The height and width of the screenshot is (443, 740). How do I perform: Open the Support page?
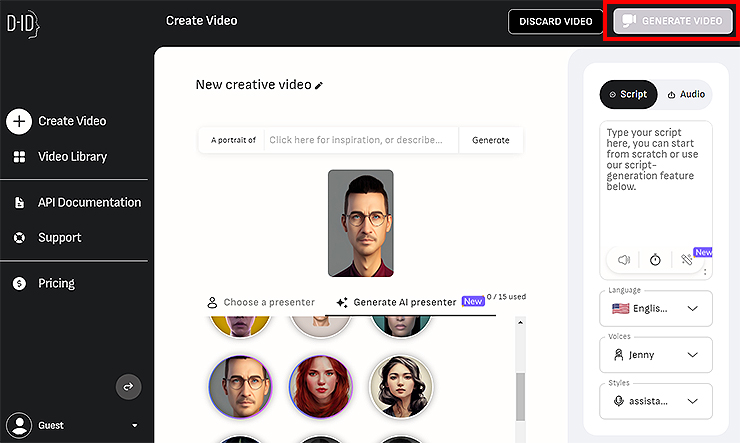(x=60, y=237)
